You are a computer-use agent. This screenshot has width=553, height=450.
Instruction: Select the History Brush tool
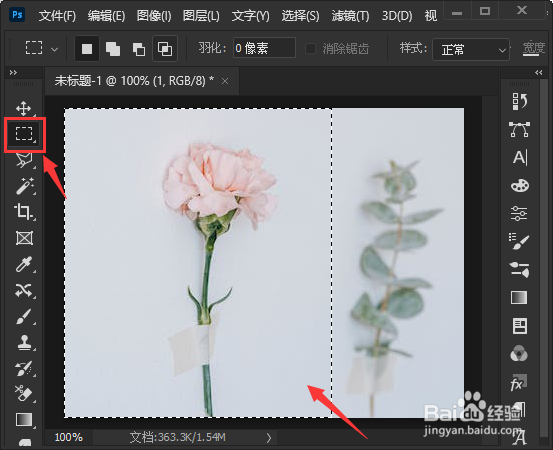(x=24, y=368)
